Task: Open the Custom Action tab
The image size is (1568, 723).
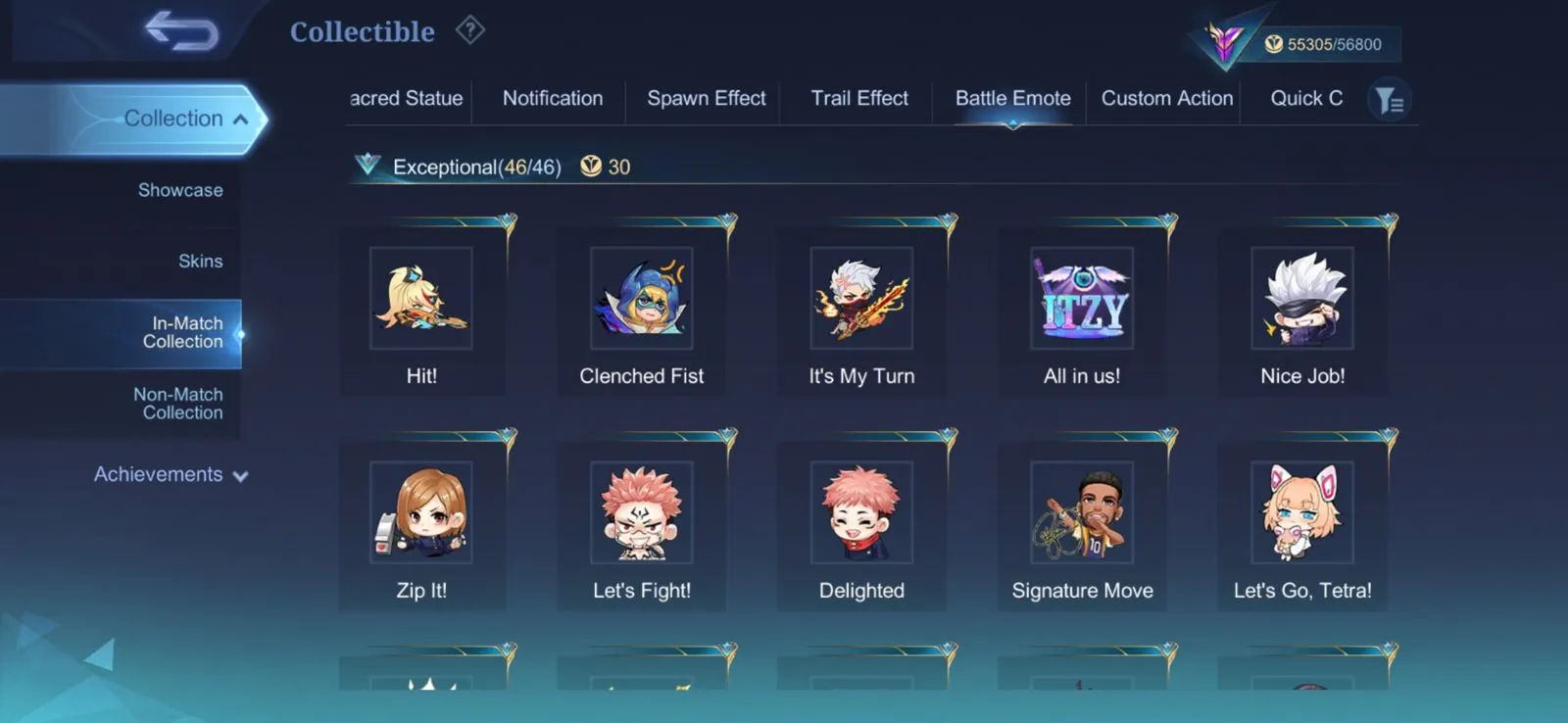Action: coord(1166,98)
